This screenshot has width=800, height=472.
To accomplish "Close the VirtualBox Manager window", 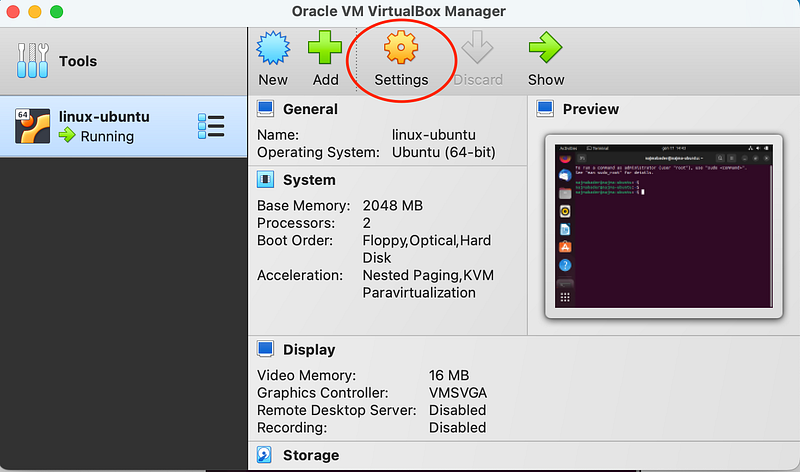I will click(13, 11).
